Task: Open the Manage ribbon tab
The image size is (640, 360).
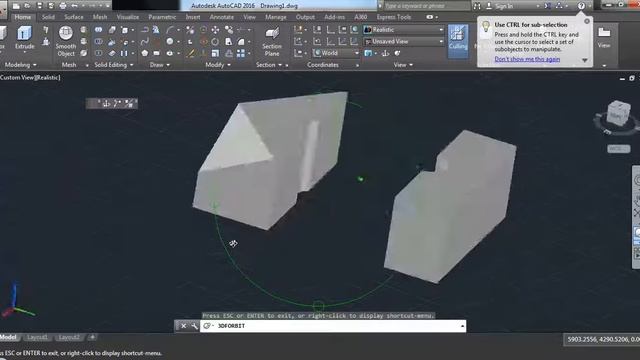Action: coord(276,17)
